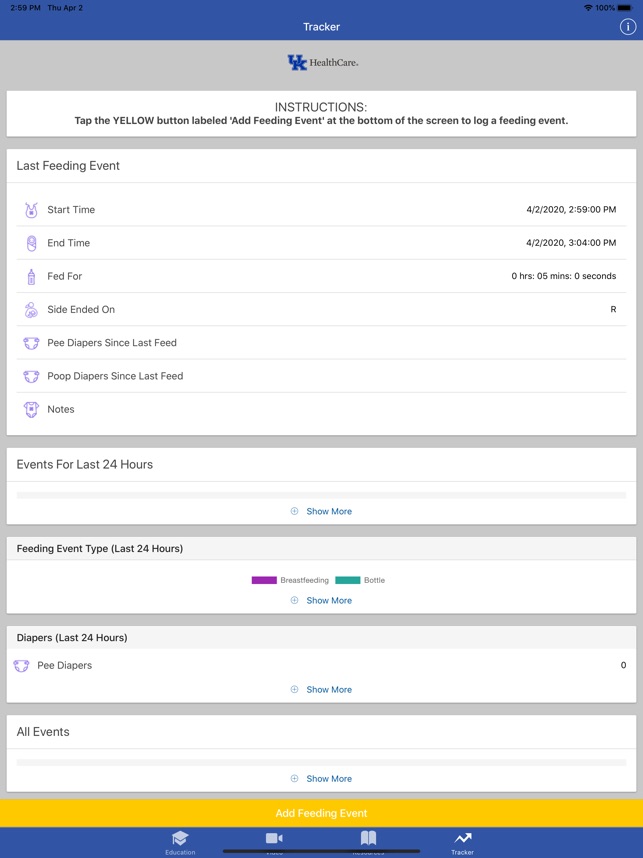
Task: Expand Show More under Diapers section
Action: tap(322, 689)
